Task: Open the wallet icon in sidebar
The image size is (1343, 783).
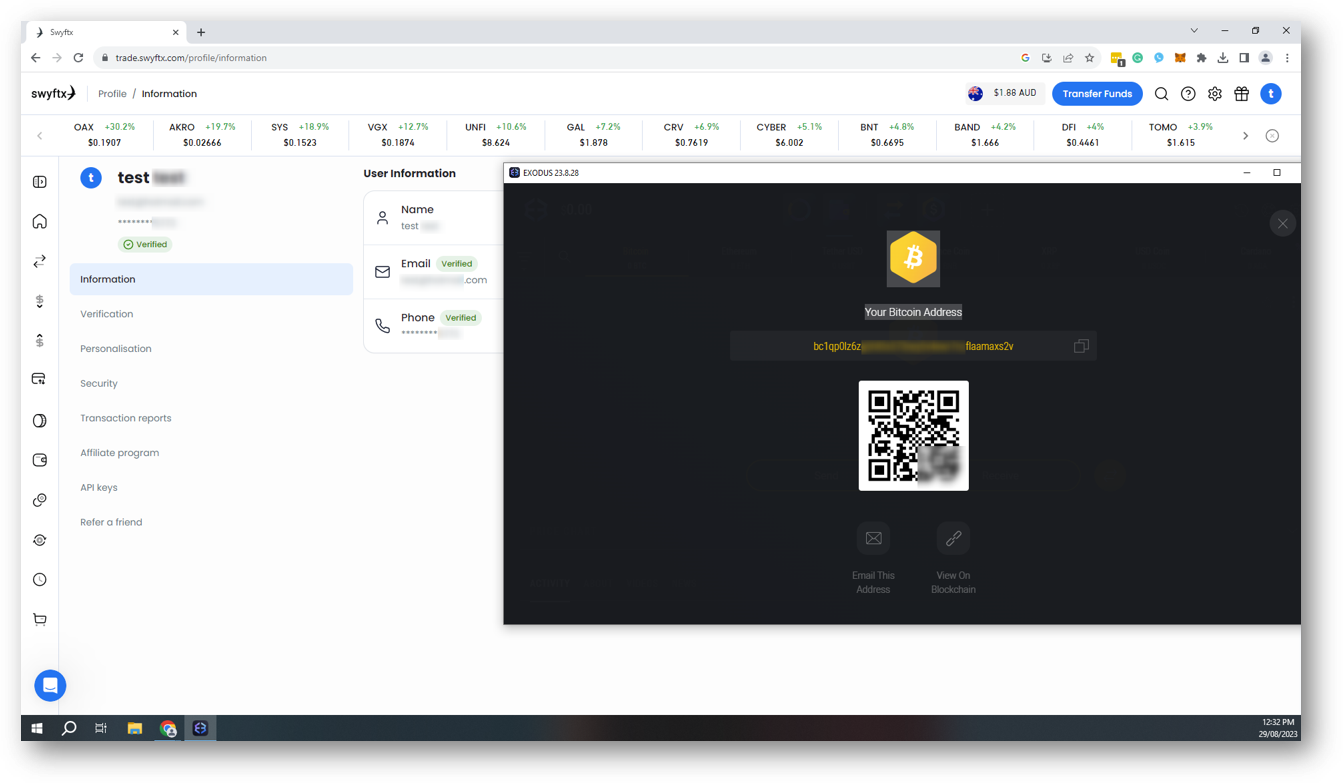Action: (40, 460)
